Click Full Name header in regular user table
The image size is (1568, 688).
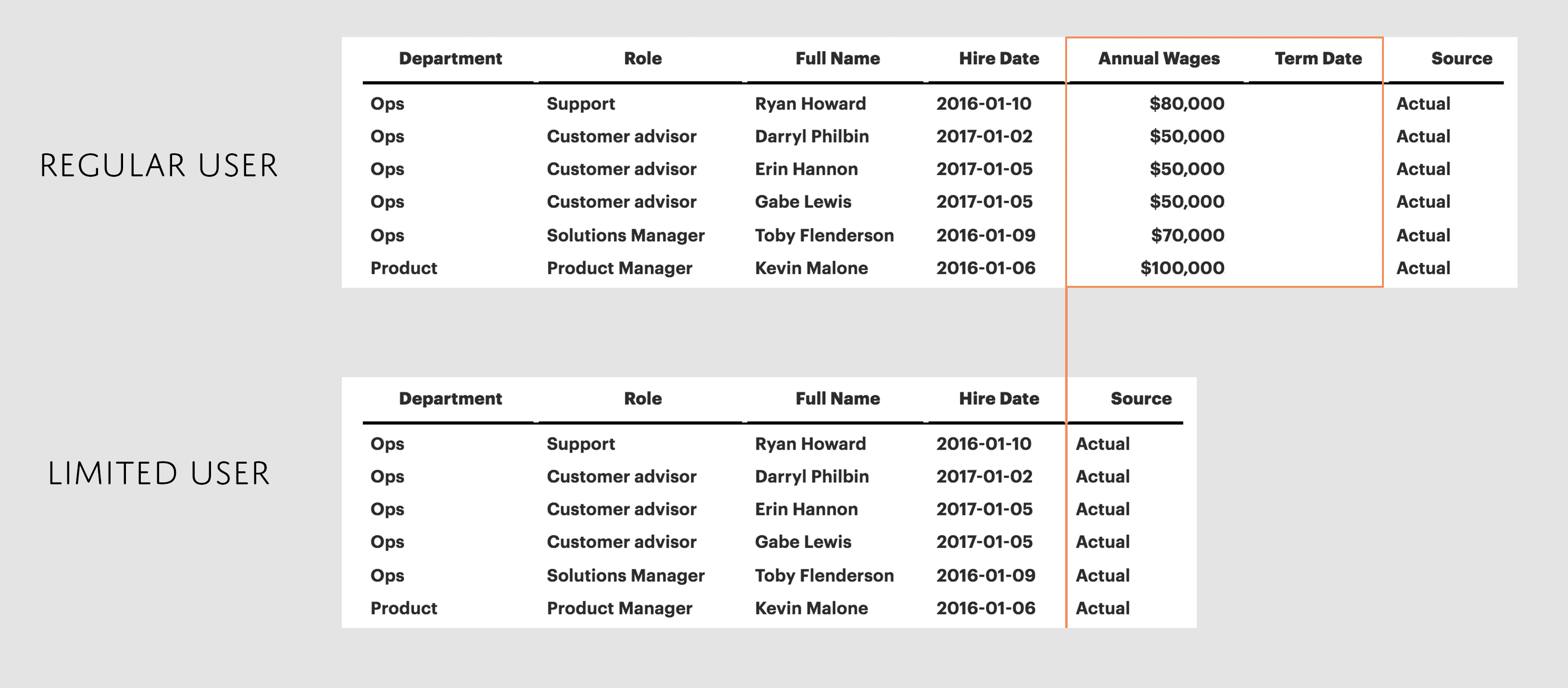(x=837, y=59)
